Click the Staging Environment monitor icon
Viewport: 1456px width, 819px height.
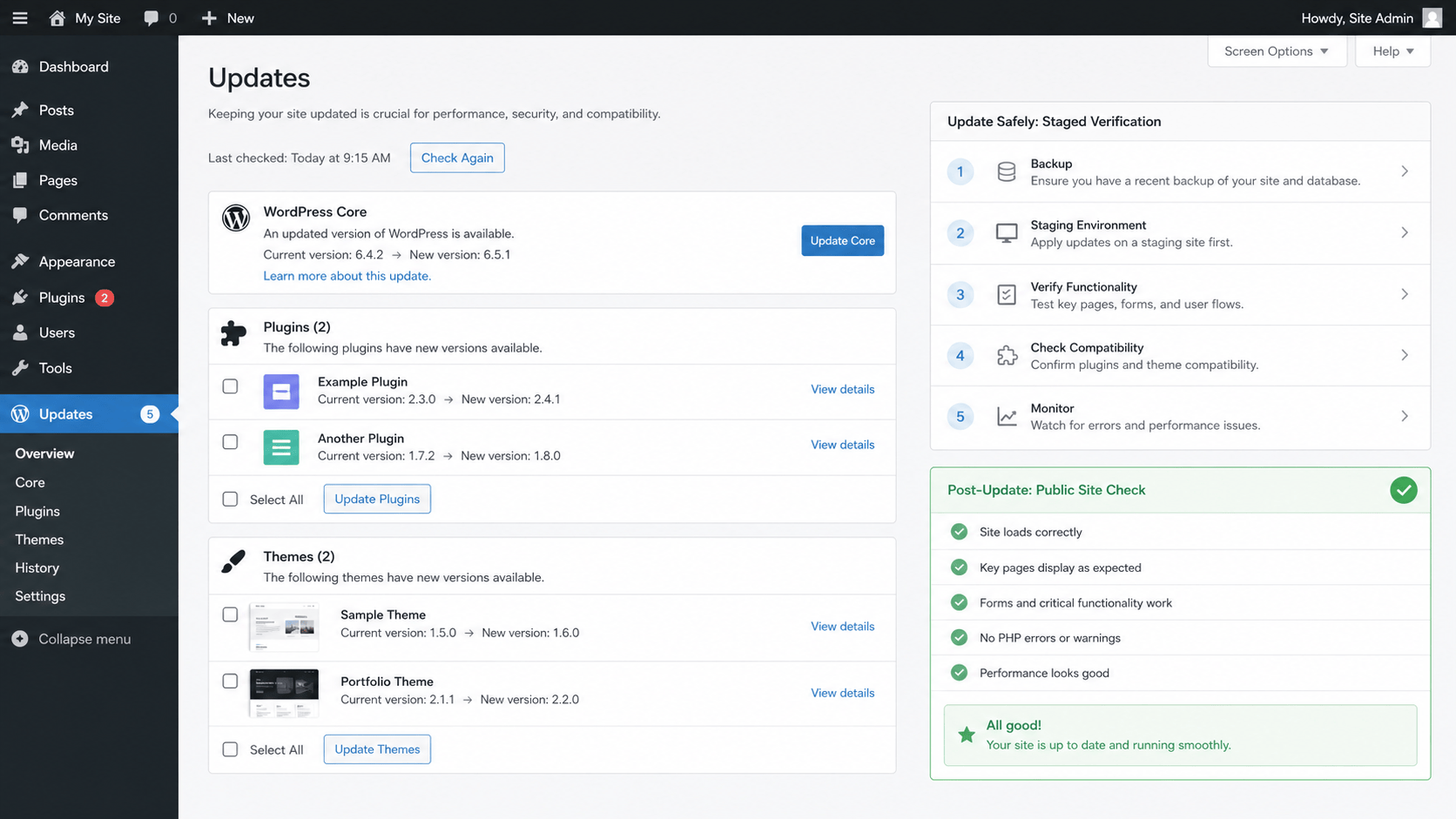pos(1007,233)
